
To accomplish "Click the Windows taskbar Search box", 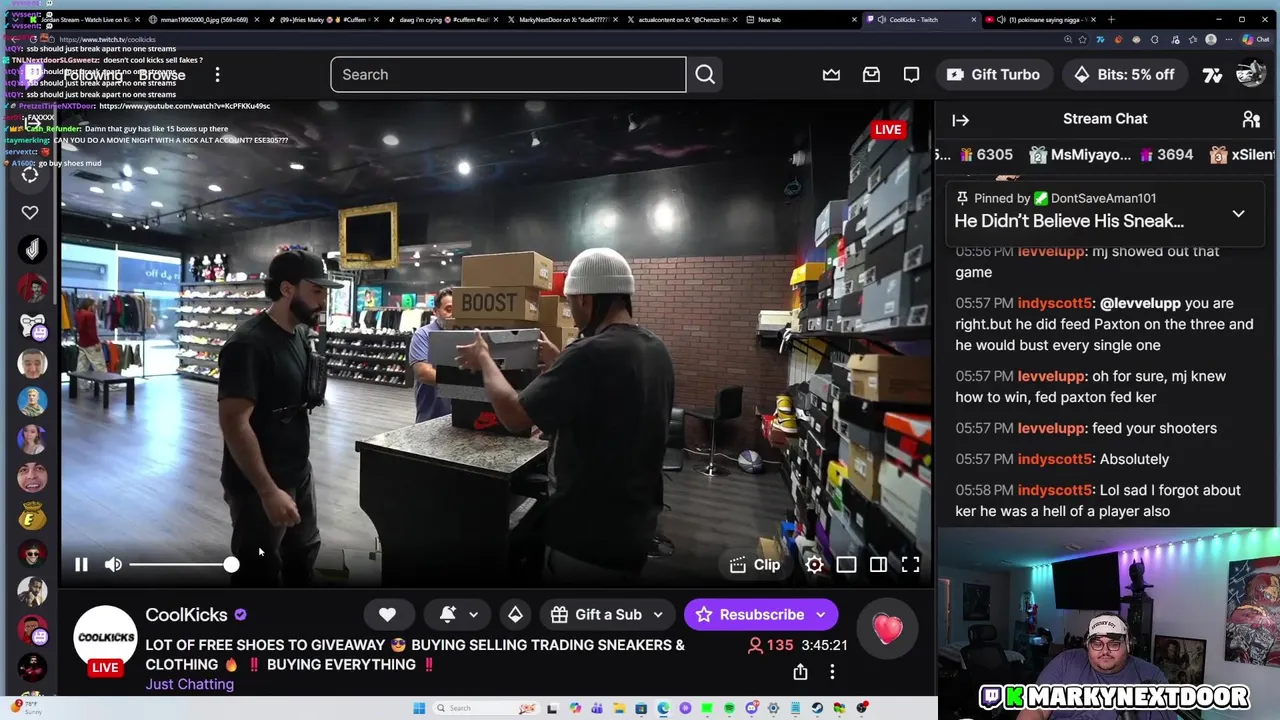I will [x=487, y=708].
